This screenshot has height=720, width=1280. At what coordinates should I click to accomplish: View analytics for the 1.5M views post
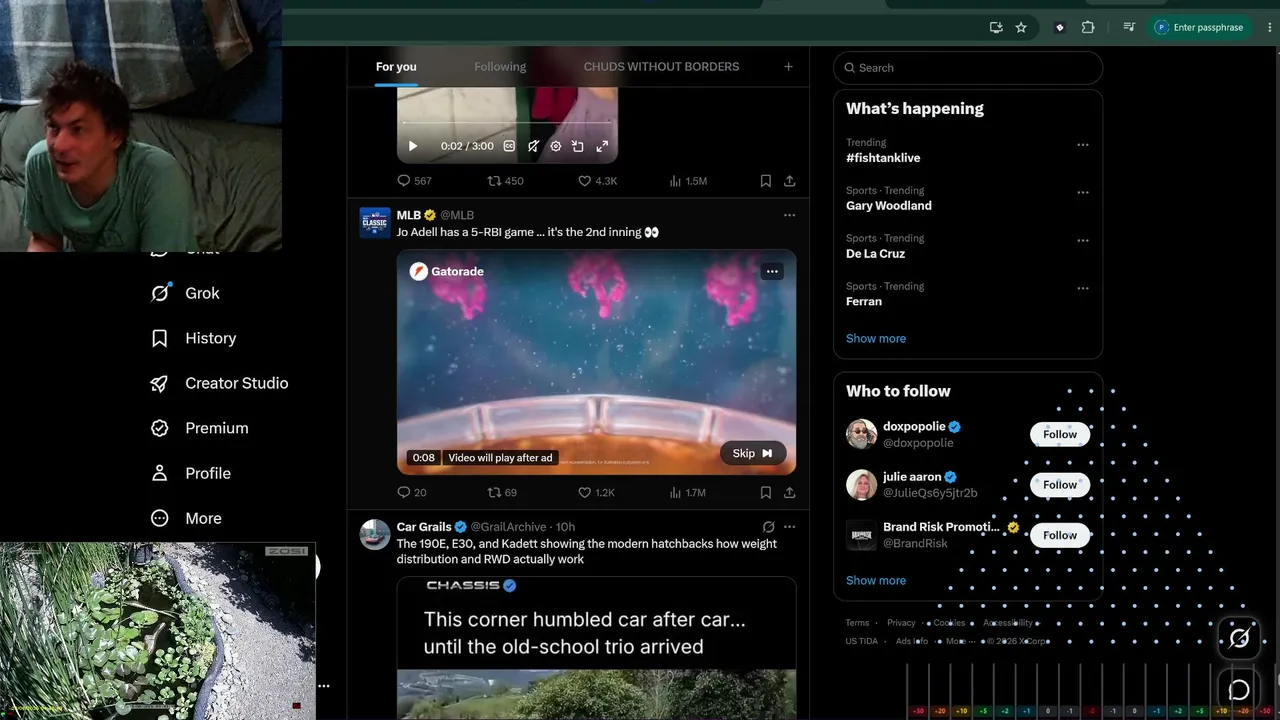click(688, 181)
